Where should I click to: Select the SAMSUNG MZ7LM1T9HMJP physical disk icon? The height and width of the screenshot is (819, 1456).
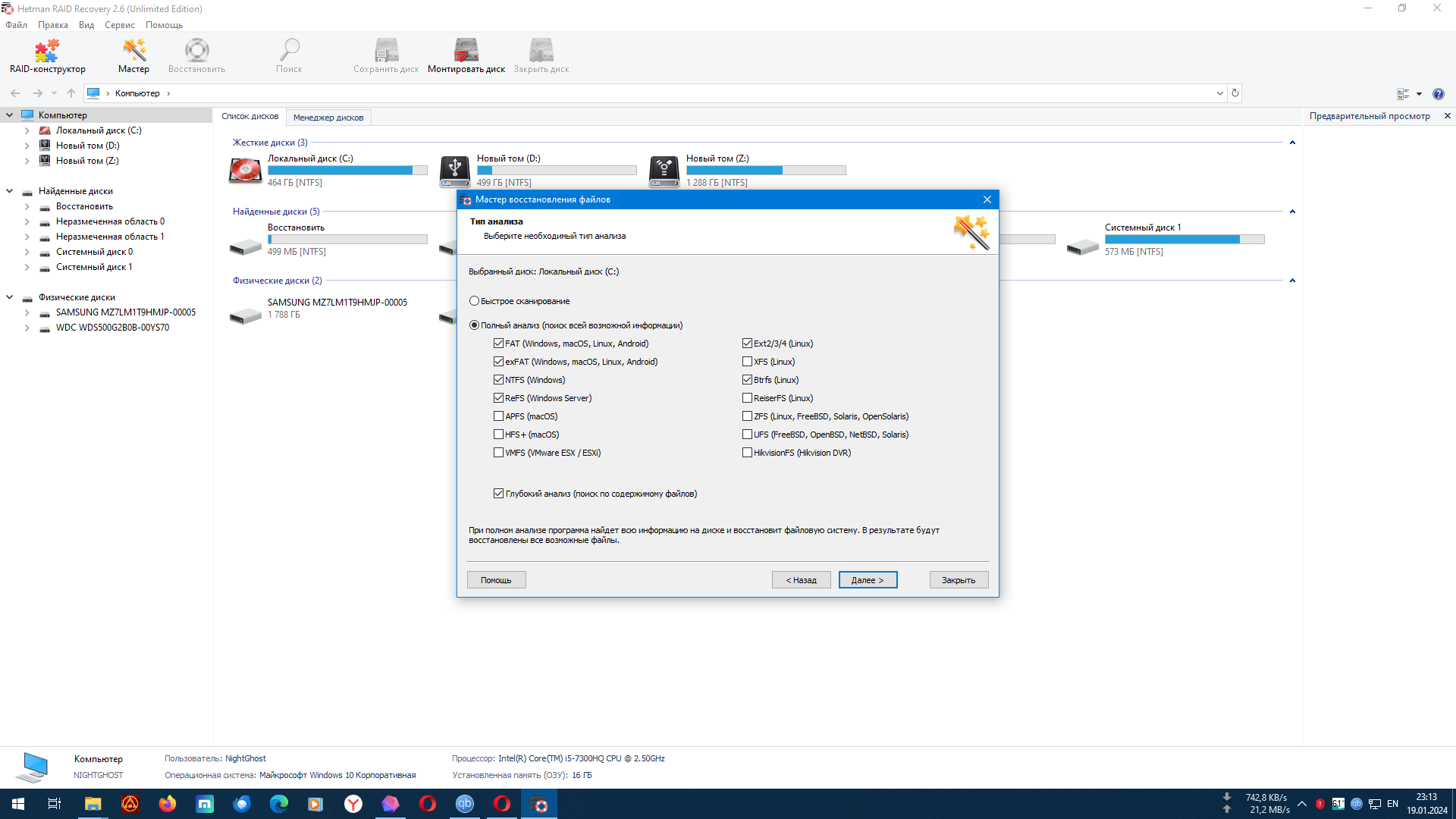(246, 315)
